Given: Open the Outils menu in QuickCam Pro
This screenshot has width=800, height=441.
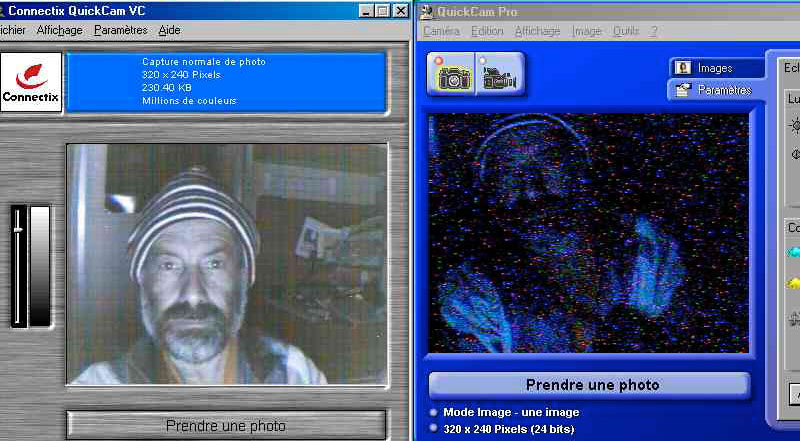Looking at the screenshot, I should click(626, 31).
